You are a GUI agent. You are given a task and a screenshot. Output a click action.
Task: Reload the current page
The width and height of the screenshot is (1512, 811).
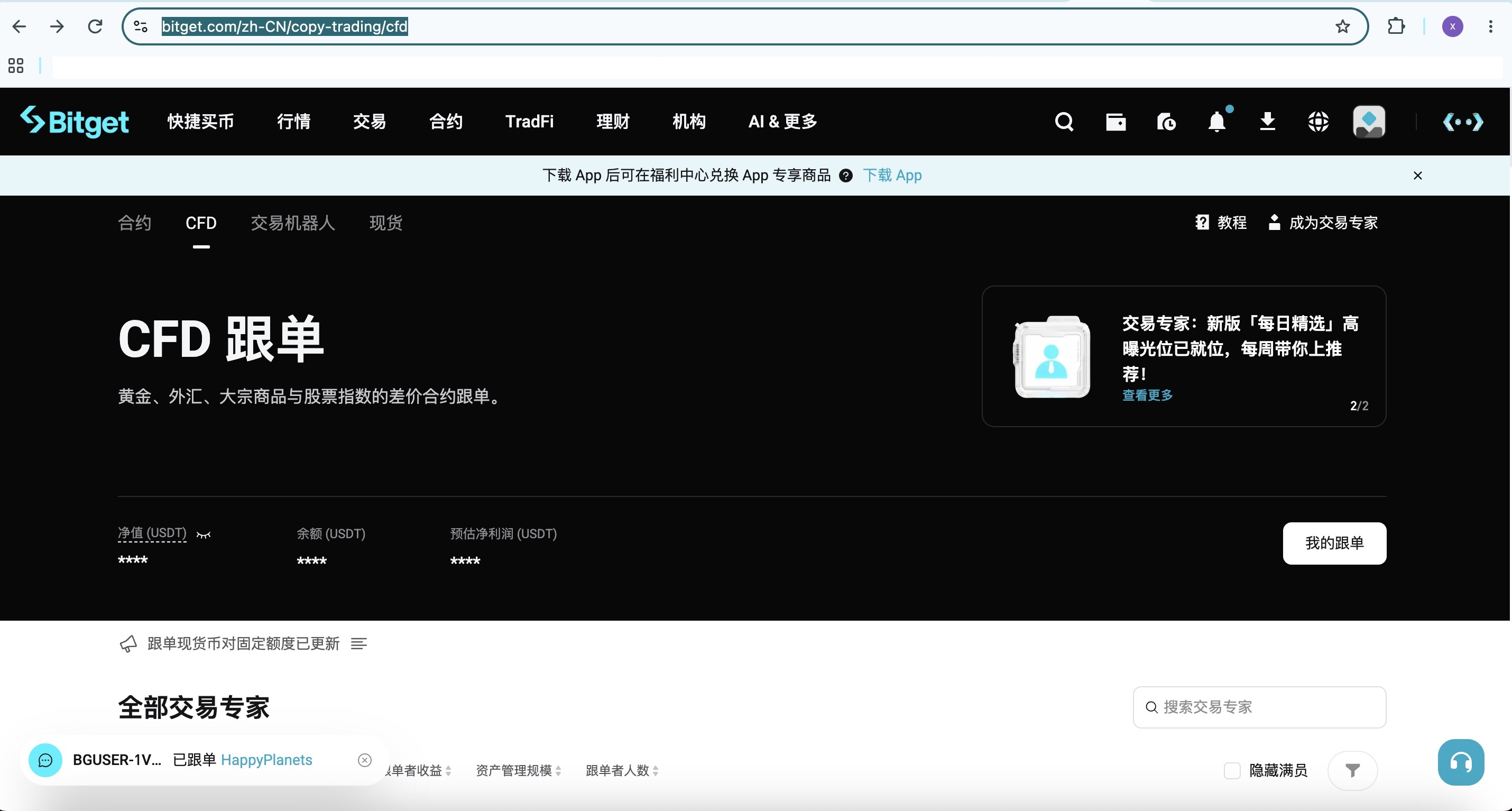95,26
